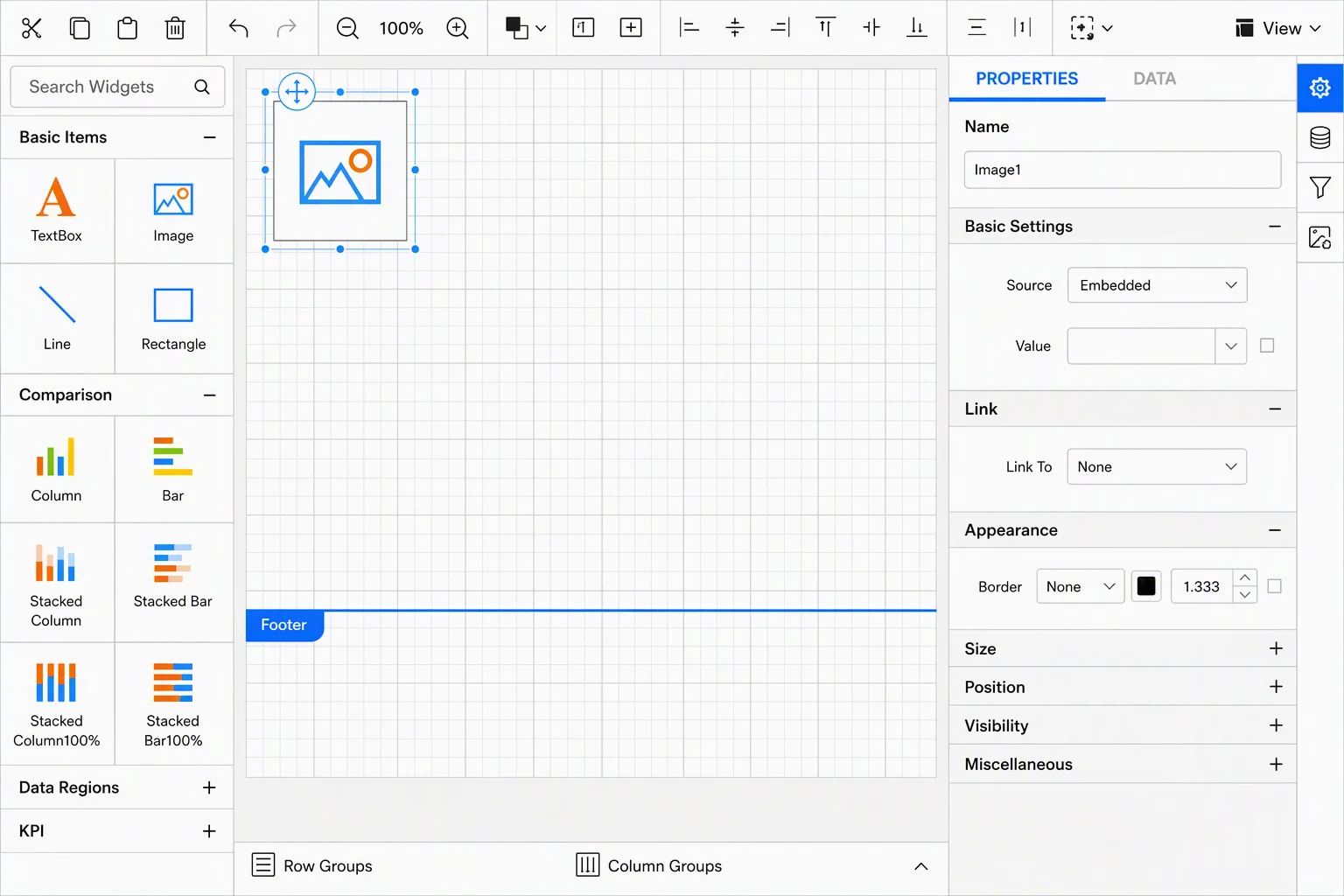Open the black border color swatch
The image size is (1344, 896).
(1146, 586)
